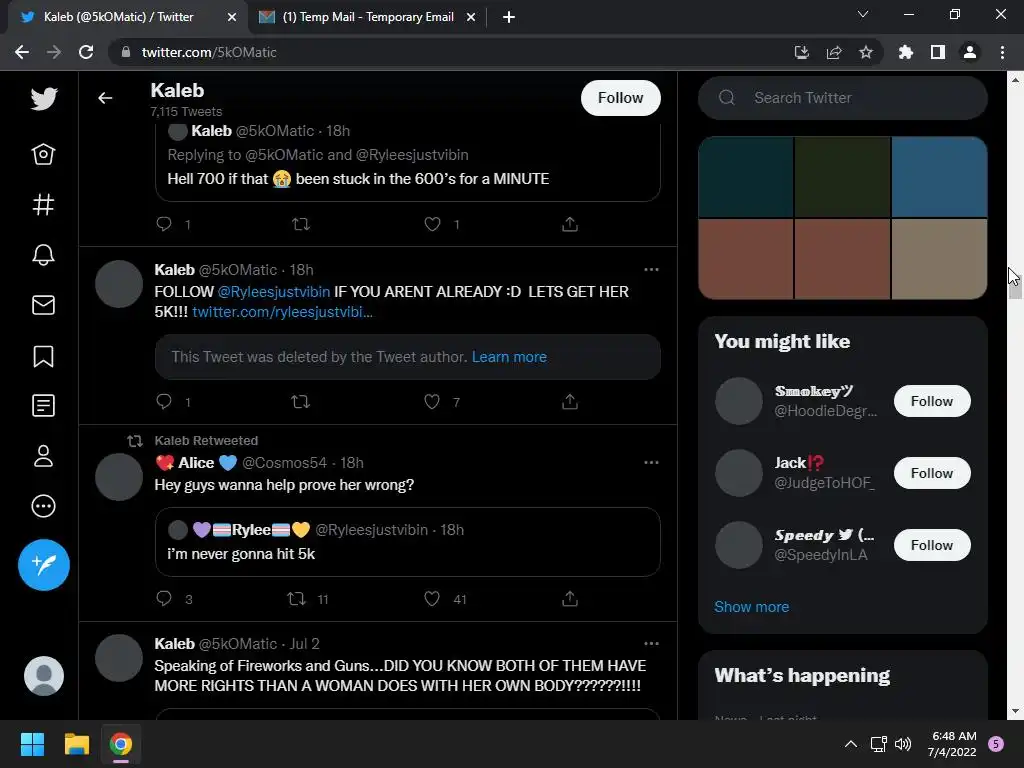This screenshot has height=768, width=1024.
Task: Open more options on Fireworks tweet
Action: pos(651,643)
